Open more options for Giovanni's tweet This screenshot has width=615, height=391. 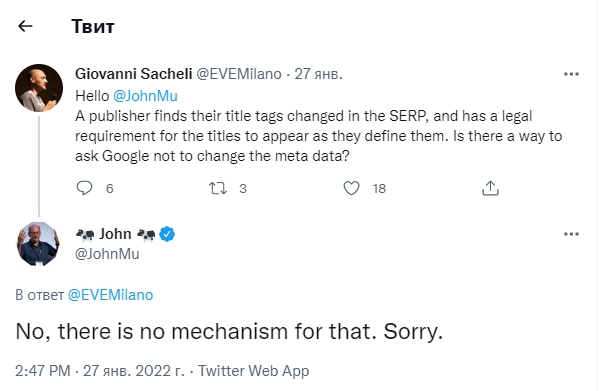(571, 74)
